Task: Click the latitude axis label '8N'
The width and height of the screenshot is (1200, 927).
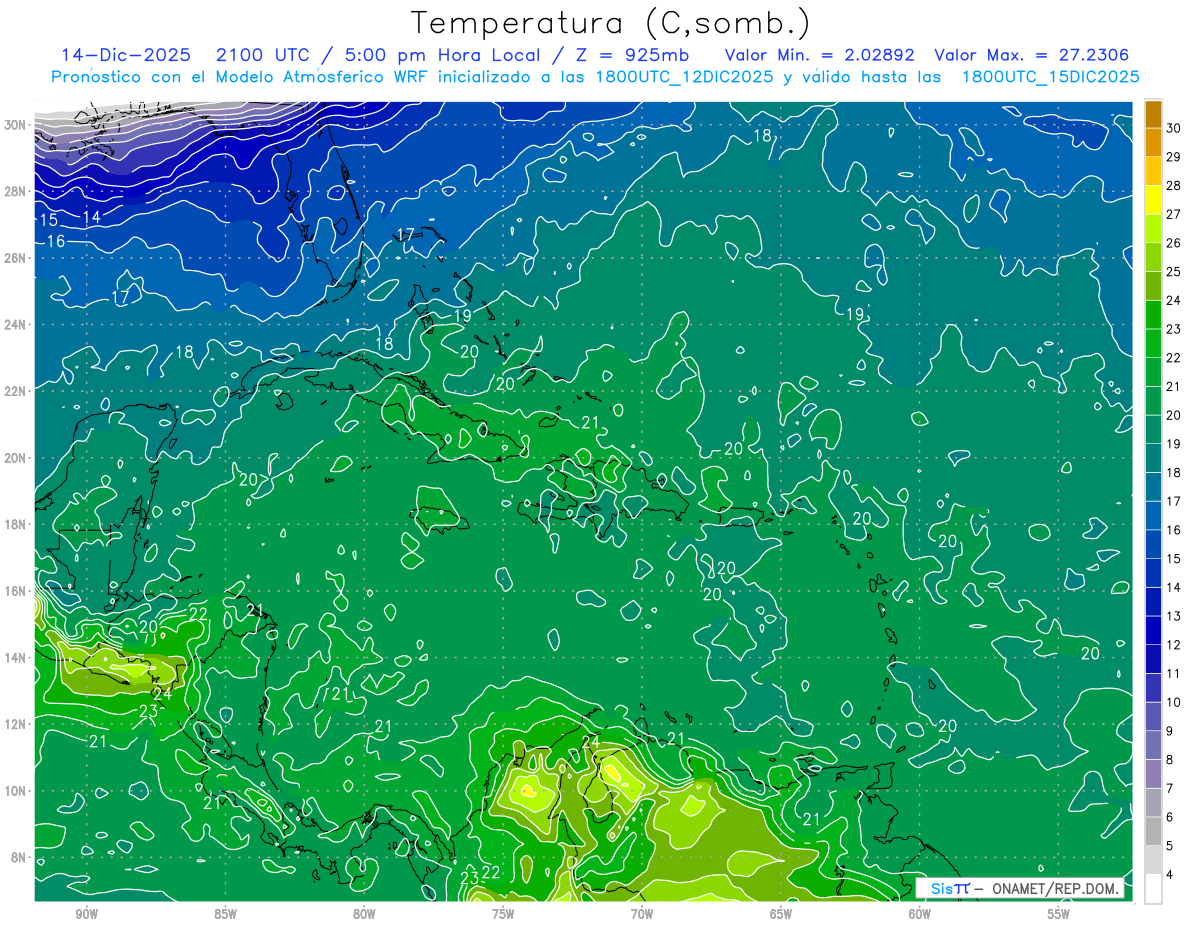Action: click(x=20, y=857)
